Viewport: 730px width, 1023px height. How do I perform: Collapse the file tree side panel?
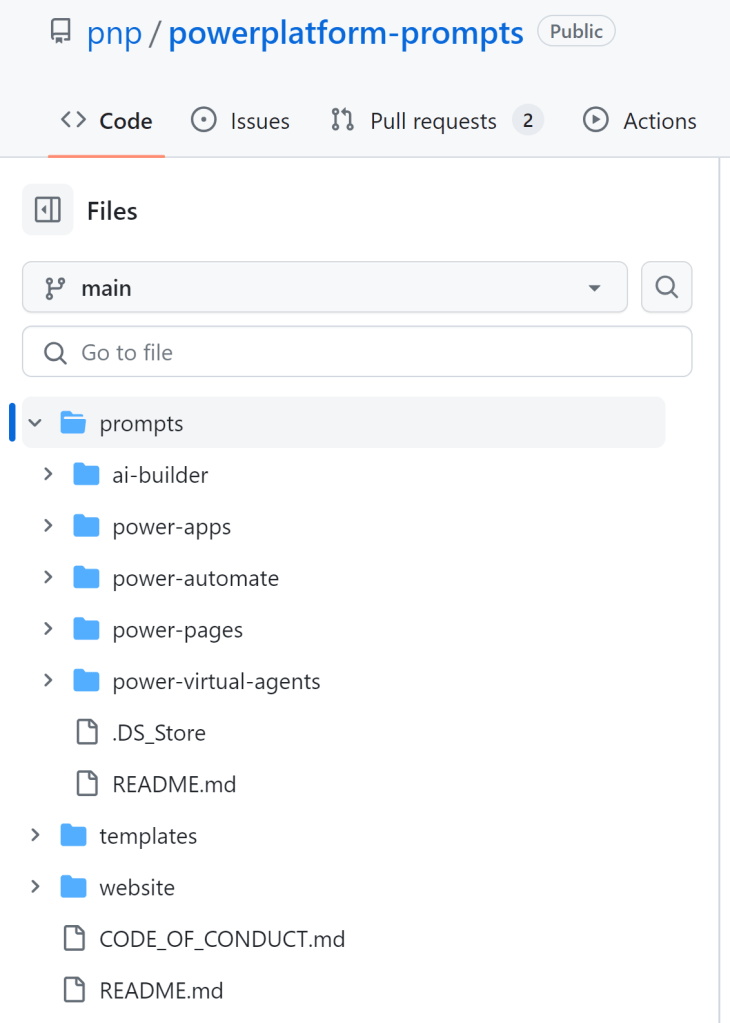click(x=48, y=210)
